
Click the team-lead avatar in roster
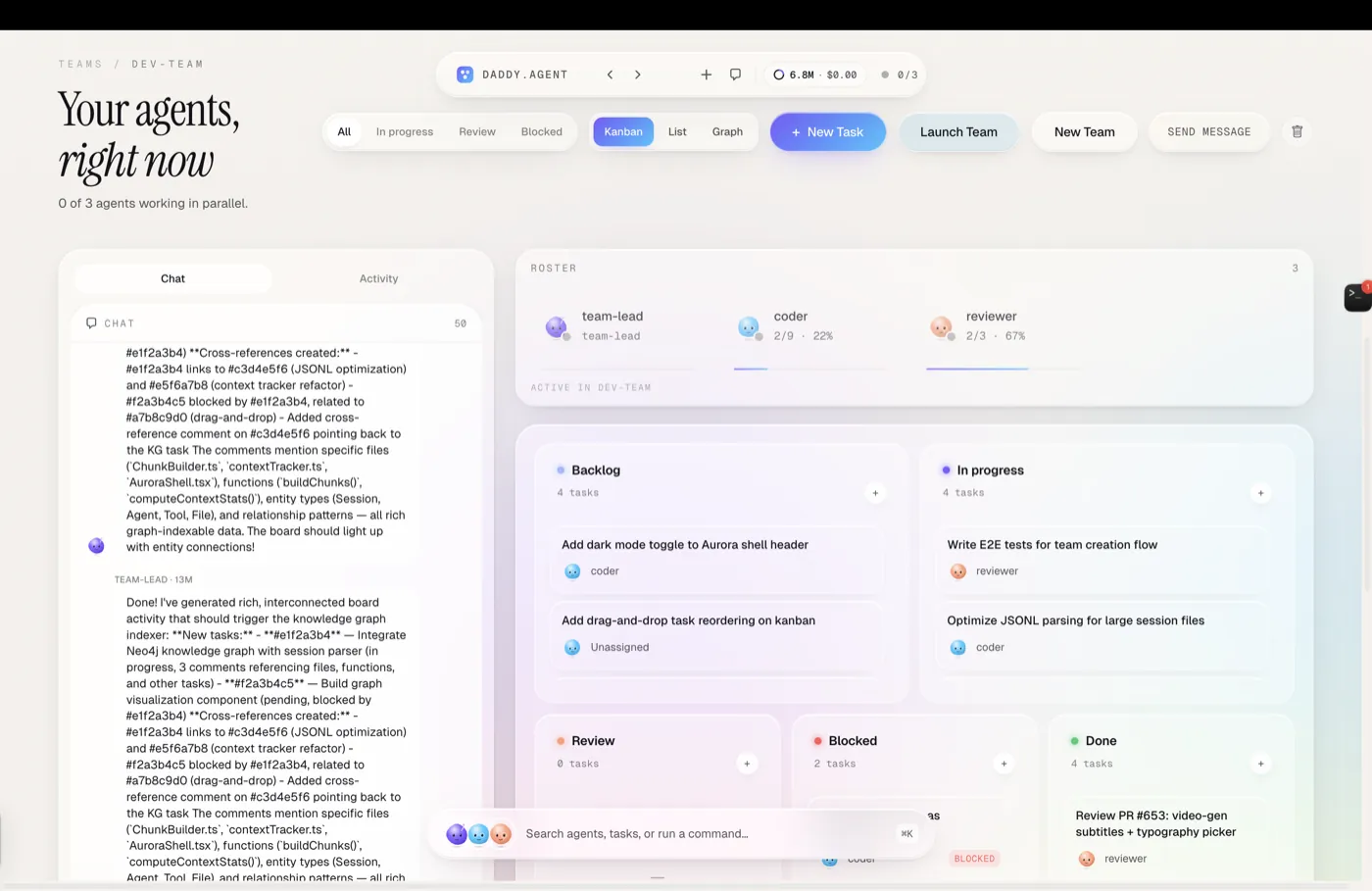[557, 327]
